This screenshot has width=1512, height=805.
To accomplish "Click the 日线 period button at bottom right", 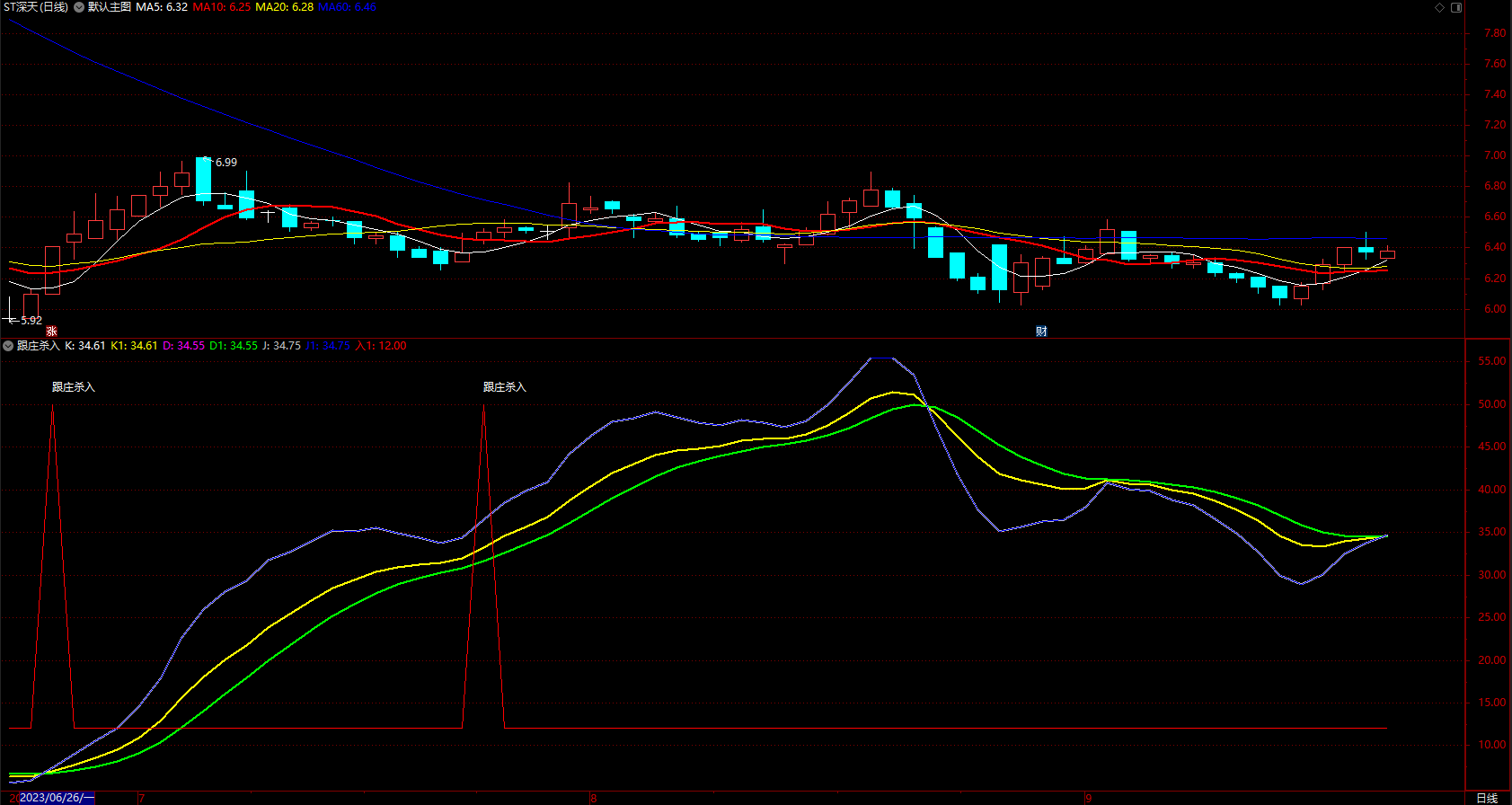I will point(1488,798).
